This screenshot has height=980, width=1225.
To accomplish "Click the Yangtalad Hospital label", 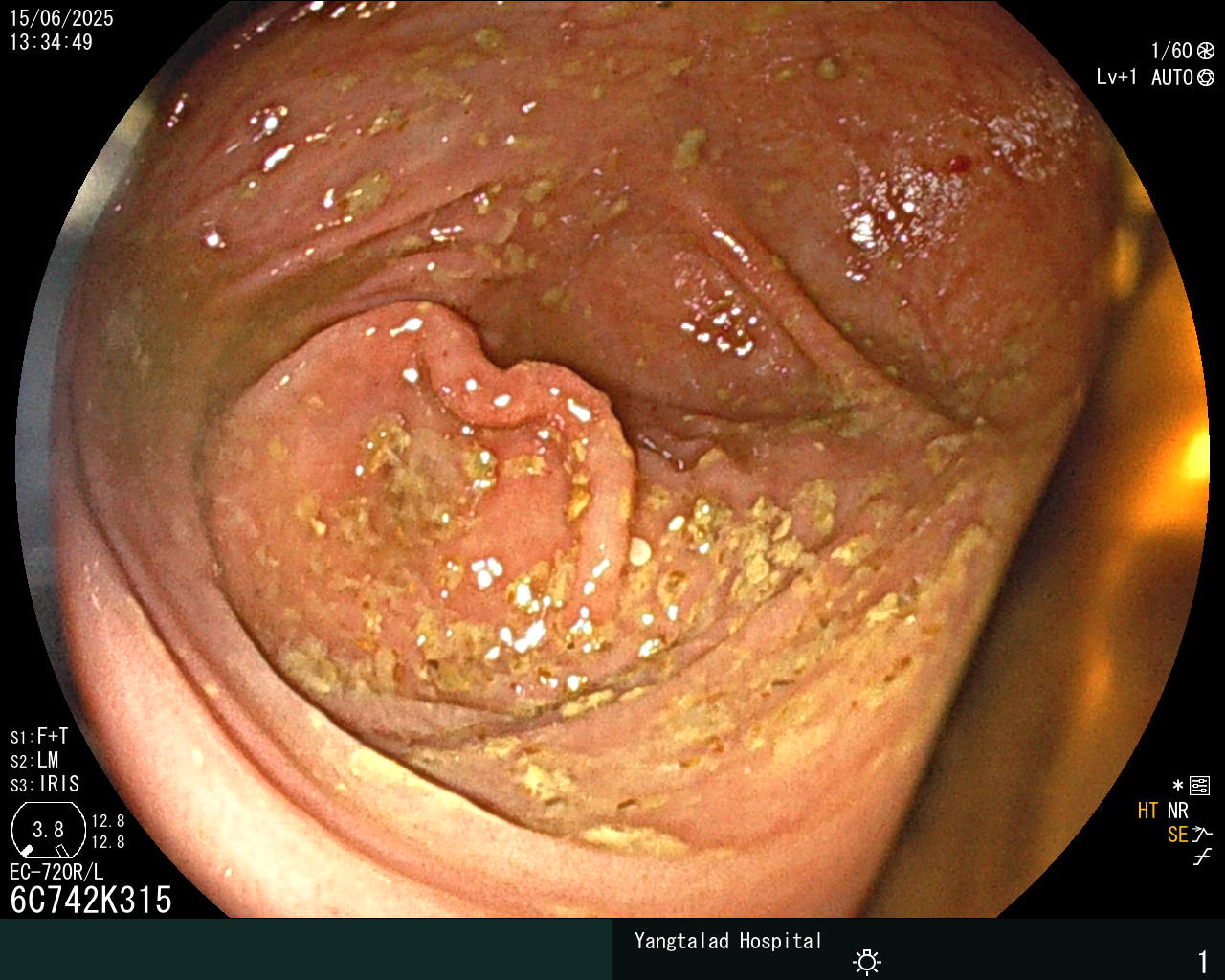I will click(728, 941).
